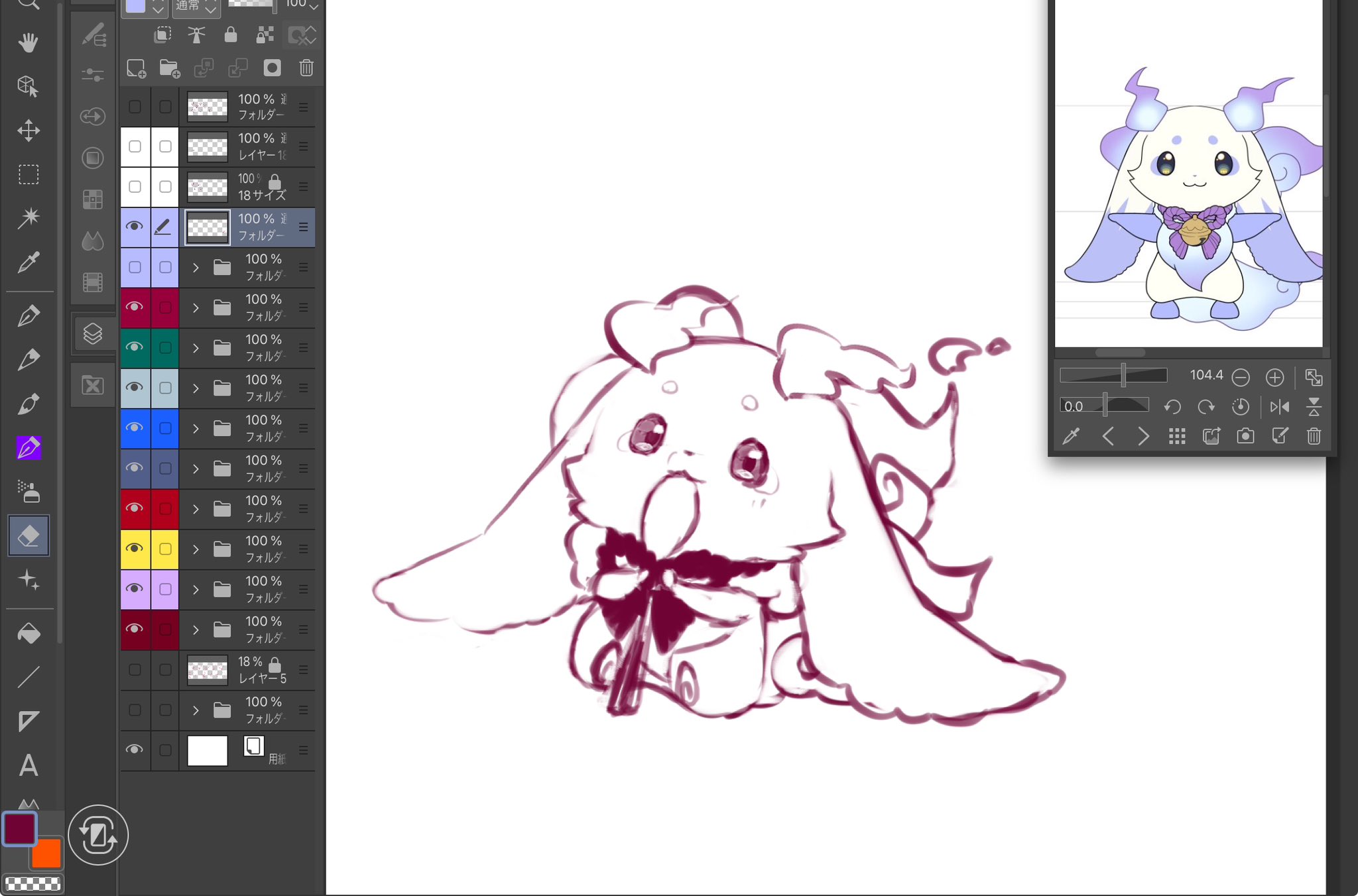Click the New Layer Folder icon

pos(170,68)
